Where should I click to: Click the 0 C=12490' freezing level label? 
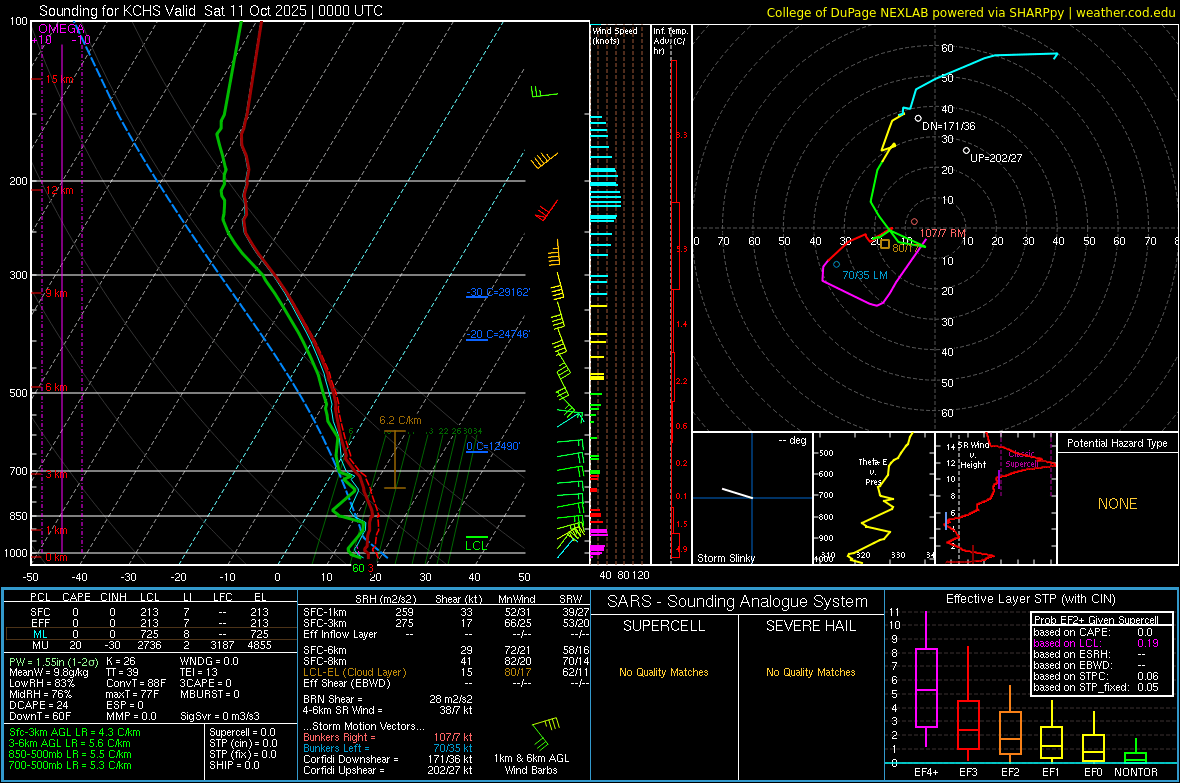(493, 446)
